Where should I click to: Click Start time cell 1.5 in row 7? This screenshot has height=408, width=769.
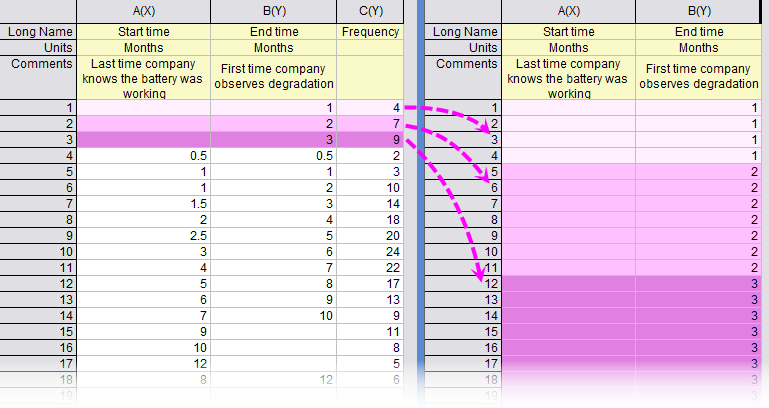[143, 204]
